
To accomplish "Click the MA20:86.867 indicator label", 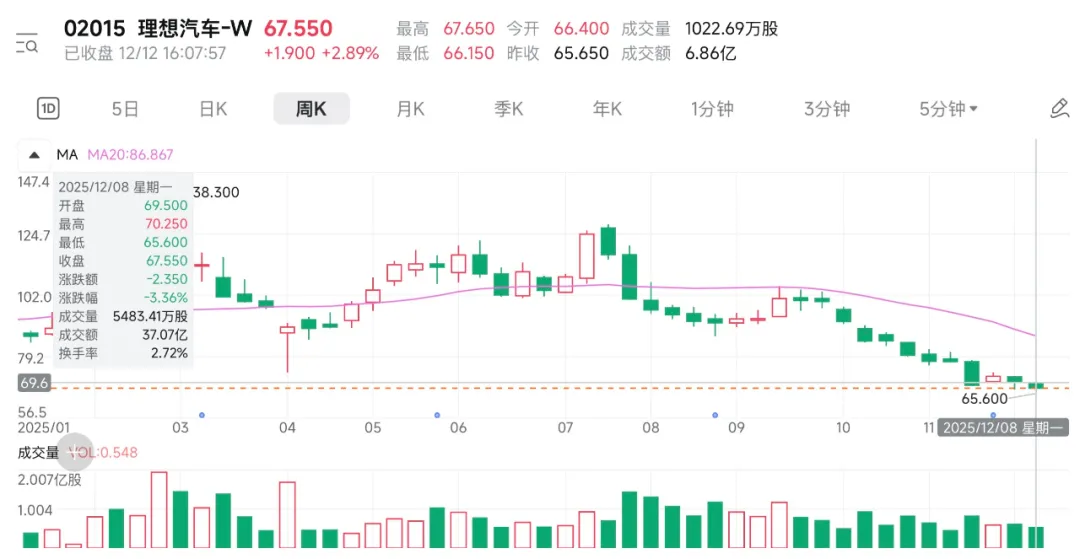I will point(130,155).
